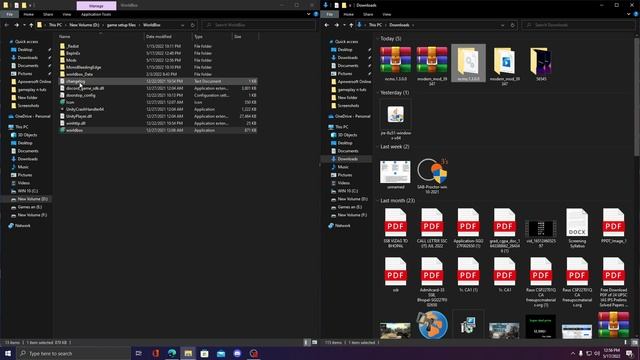Image resolution: width=640 pixels, height=360 pixels.
Task: Select the ncms_1.3.0.0 WinRAR archive in Downloads
Action: coord(396,63)
